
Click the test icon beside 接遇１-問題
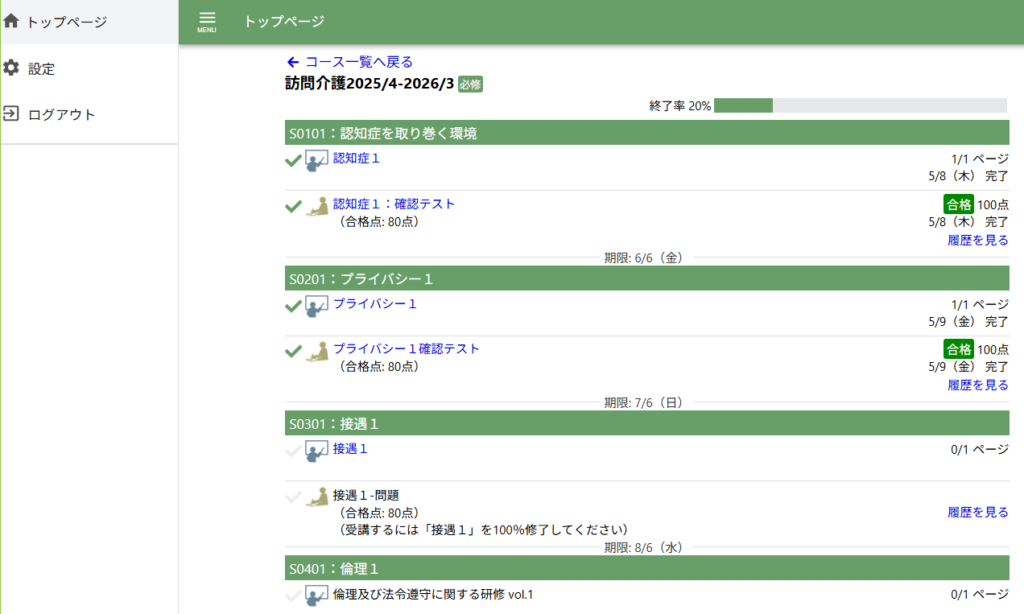click(317, 497)
